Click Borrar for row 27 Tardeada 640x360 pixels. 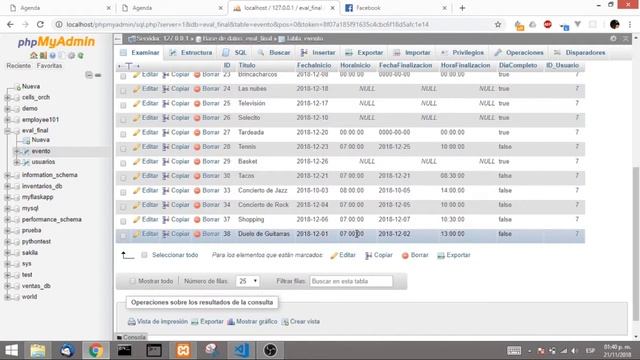[207, 132]
